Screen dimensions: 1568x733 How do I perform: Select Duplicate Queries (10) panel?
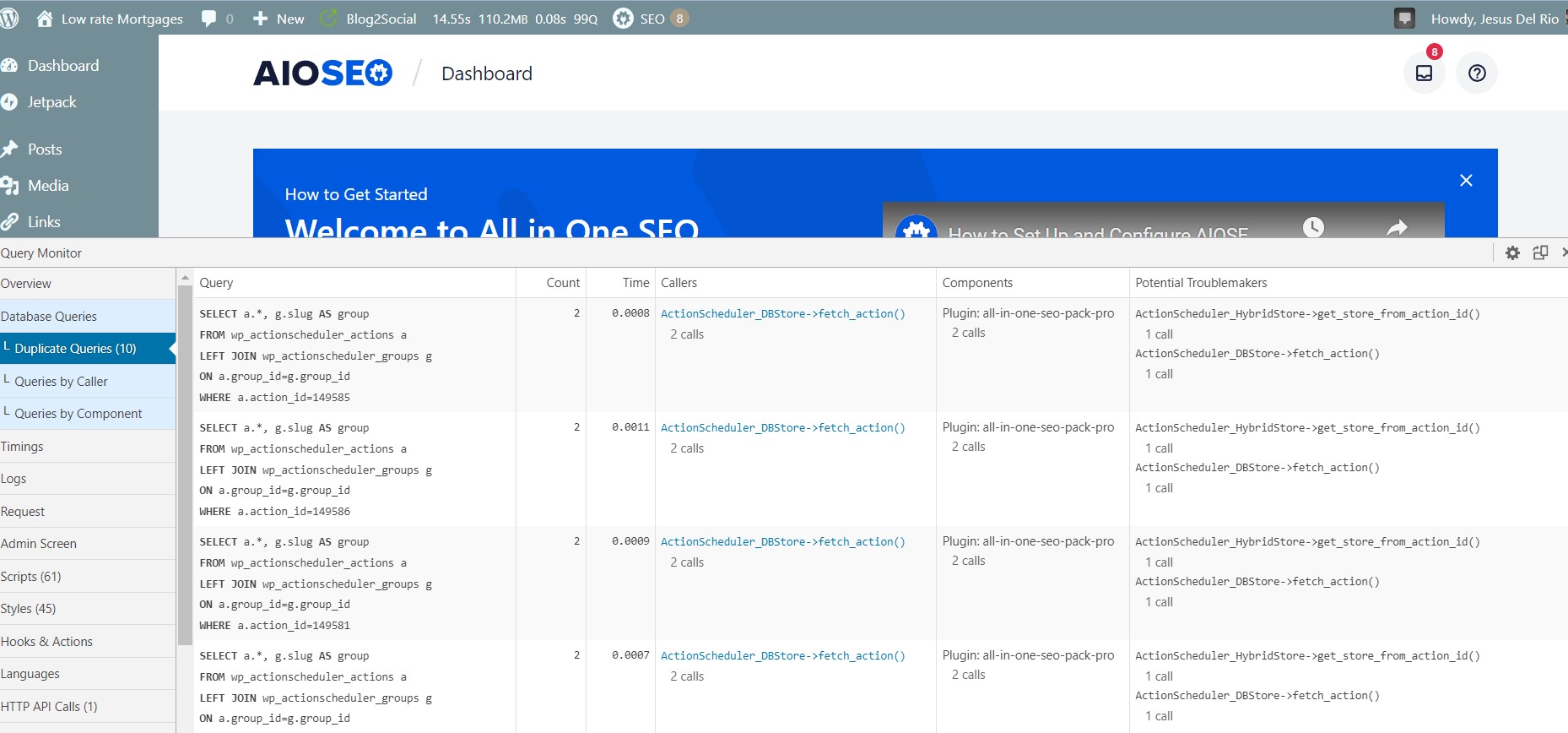[x=88, y=349]
